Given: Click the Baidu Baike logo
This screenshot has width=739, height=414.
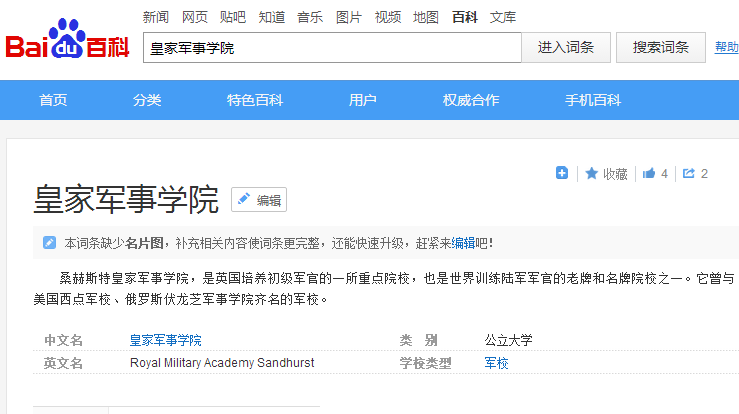Looking at the screenshot, I should pyautogui.click(x=67, y=39).
